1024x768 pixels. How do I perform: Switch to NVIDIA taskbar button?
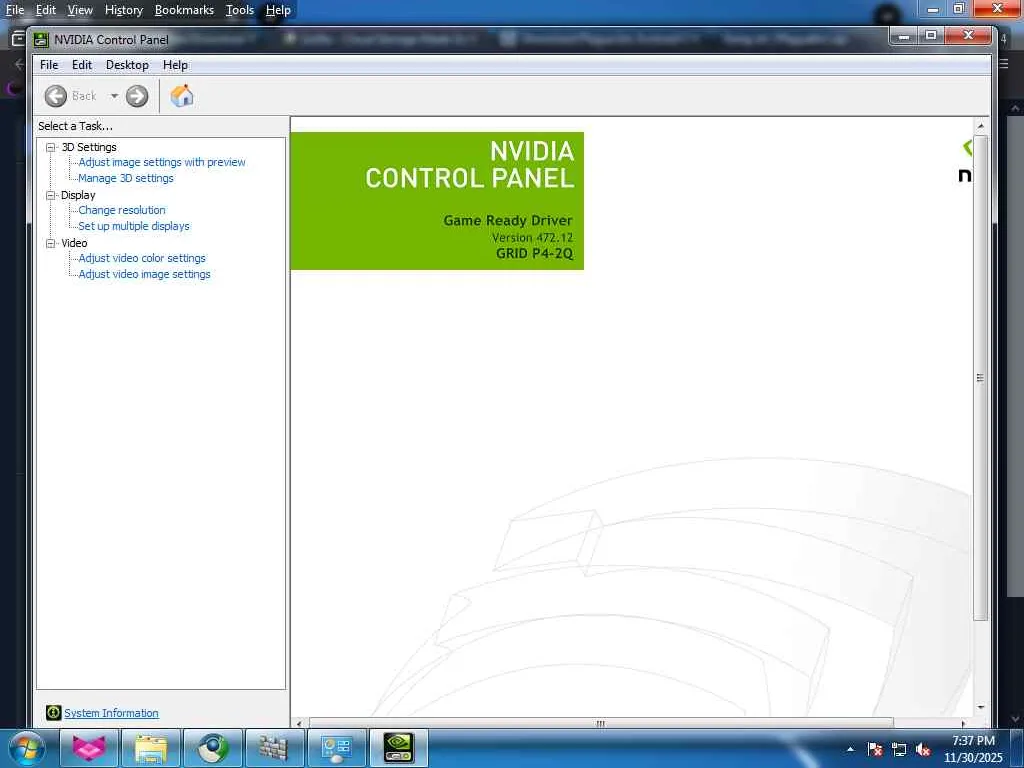[x=398, y=748]
